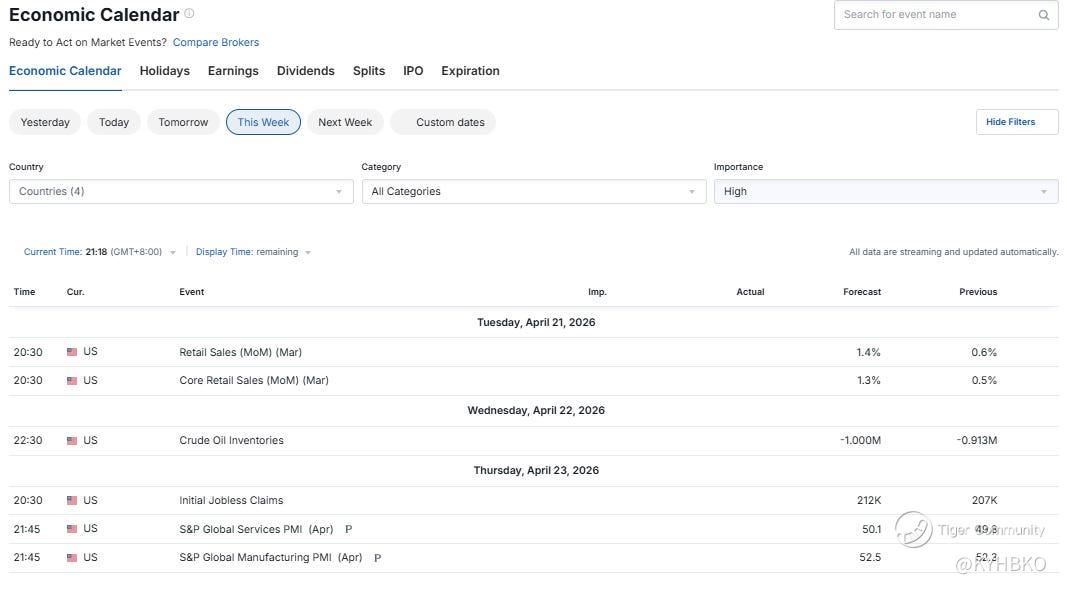Open the Countries (4) dropdown

[x=181, y=191]
